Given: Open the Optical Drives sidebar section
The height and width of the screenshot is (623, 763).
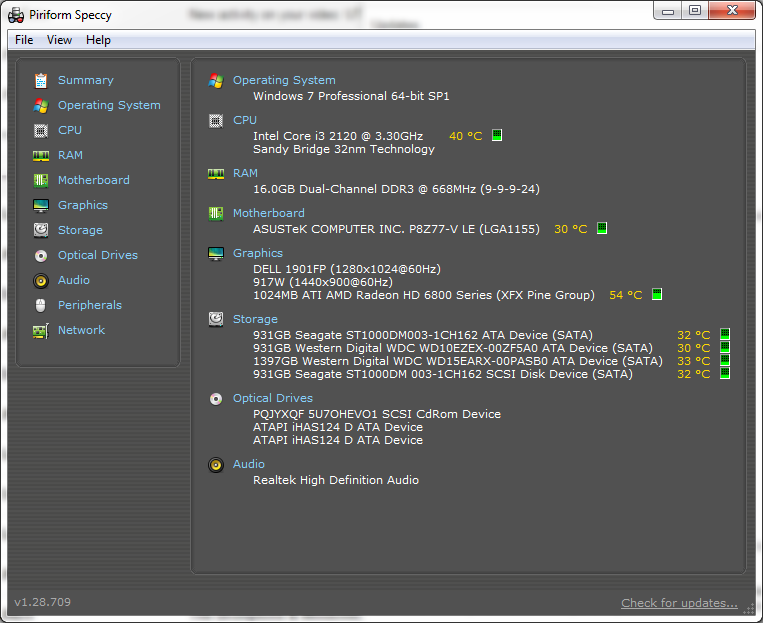Looking at the screenshot, I should [98, 255].
